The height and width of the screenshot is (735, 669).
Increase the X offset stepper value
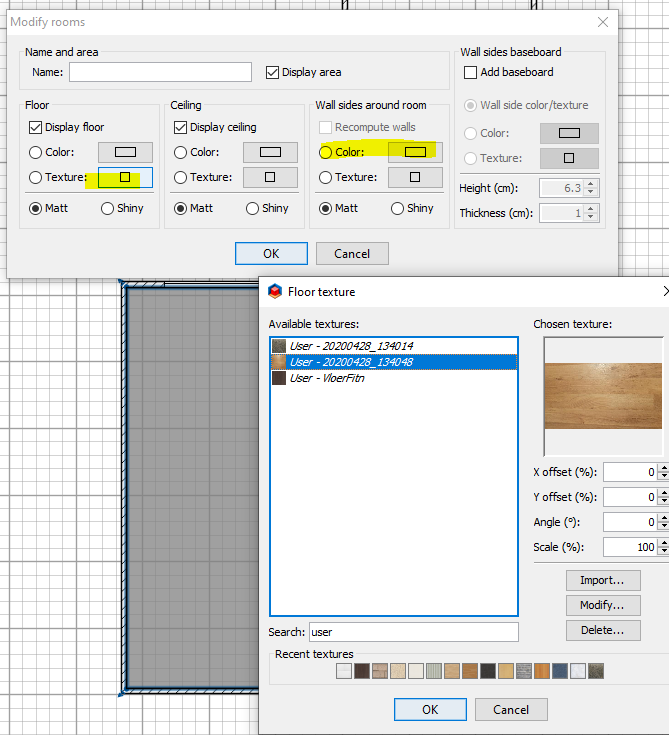pos(663,468)
